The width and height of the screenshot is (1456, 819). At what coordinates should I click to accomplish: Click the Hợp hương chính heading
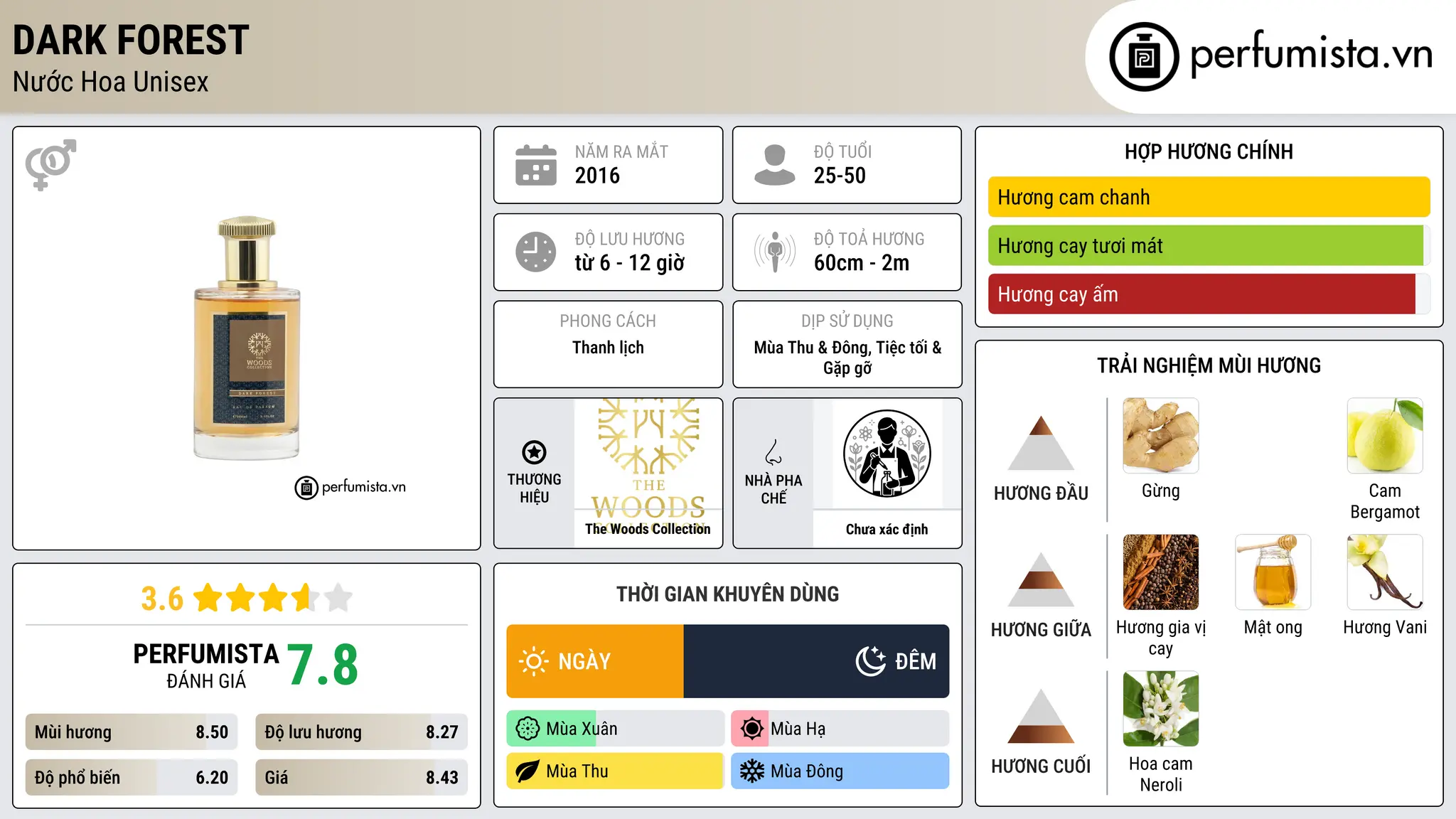[x=1209, y=151]
